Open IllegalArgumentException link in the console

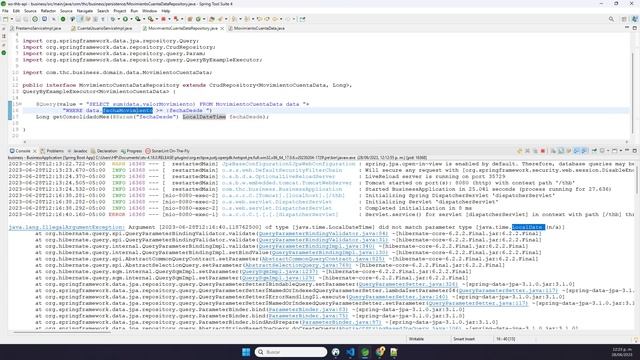66,227
